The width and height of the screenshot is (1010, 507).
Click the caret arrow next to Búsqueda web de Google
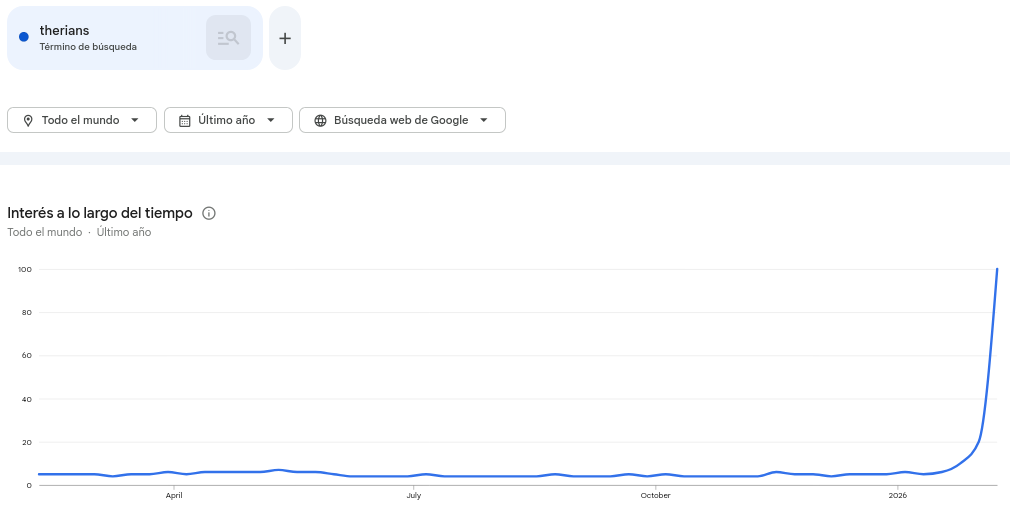pyautogui.click(x=484, y=120)
